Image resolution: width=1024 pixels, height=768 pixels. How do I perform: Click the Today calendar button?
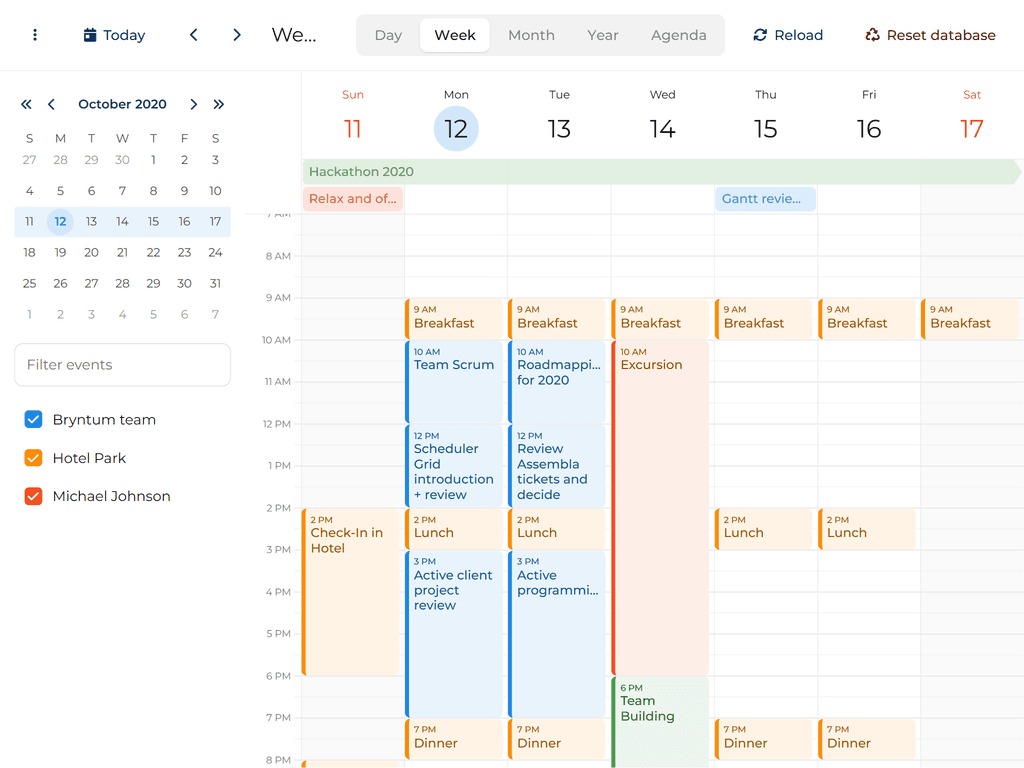[x=114, y=35]
